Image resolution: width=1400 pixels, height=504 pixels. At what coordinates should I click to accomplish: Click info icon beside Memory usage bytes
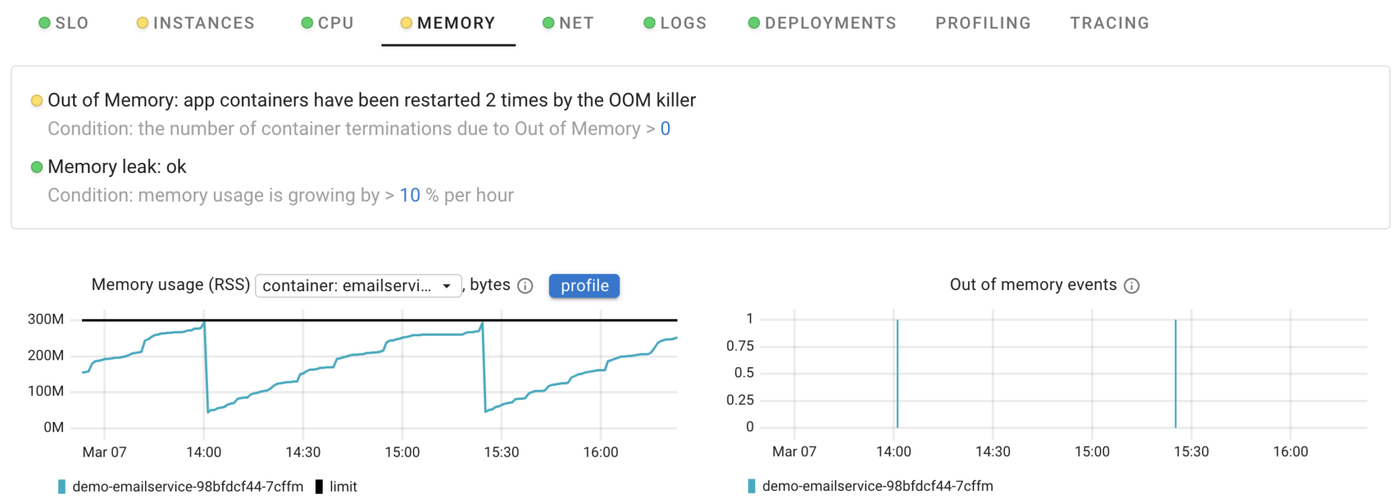pos(525,286)
